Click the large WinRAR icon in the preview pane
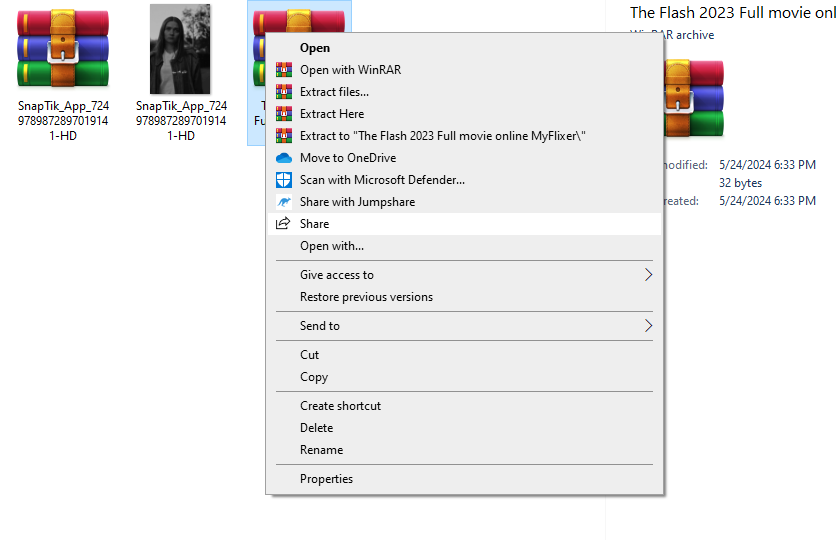 tap(694, 99)
